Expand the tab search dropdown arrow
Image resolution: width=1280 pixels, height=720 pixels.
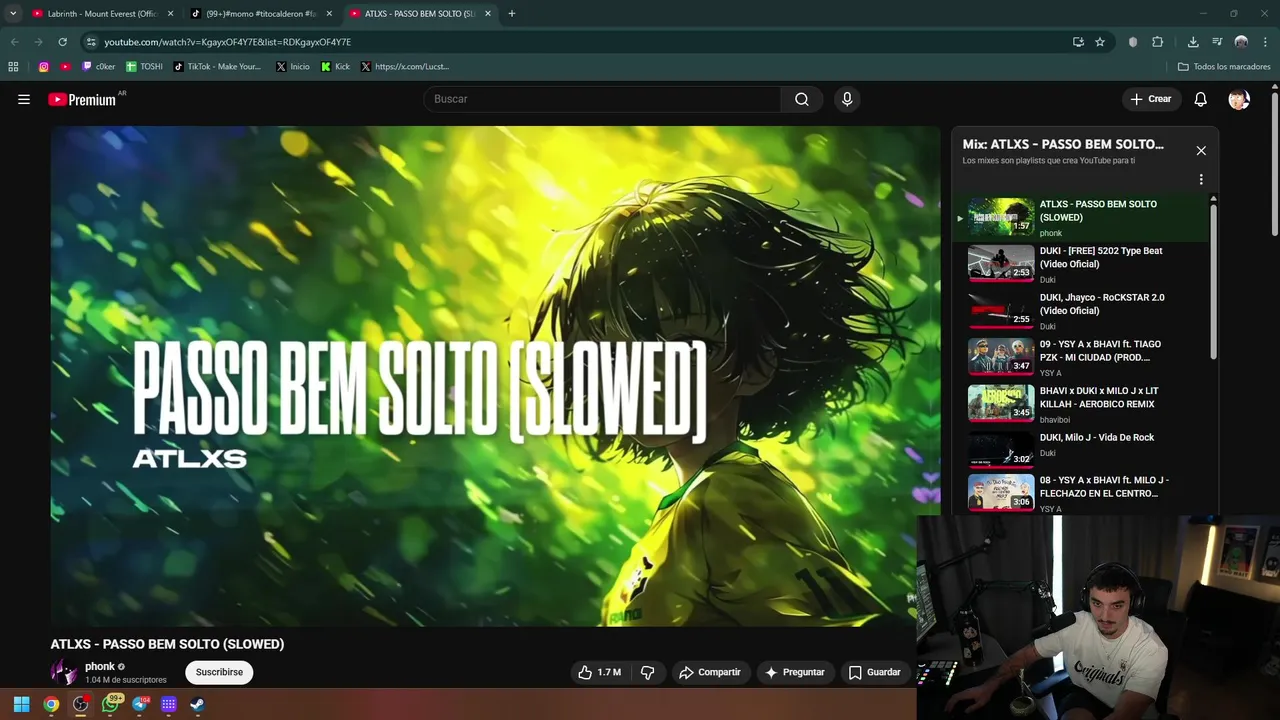point(13,14)
